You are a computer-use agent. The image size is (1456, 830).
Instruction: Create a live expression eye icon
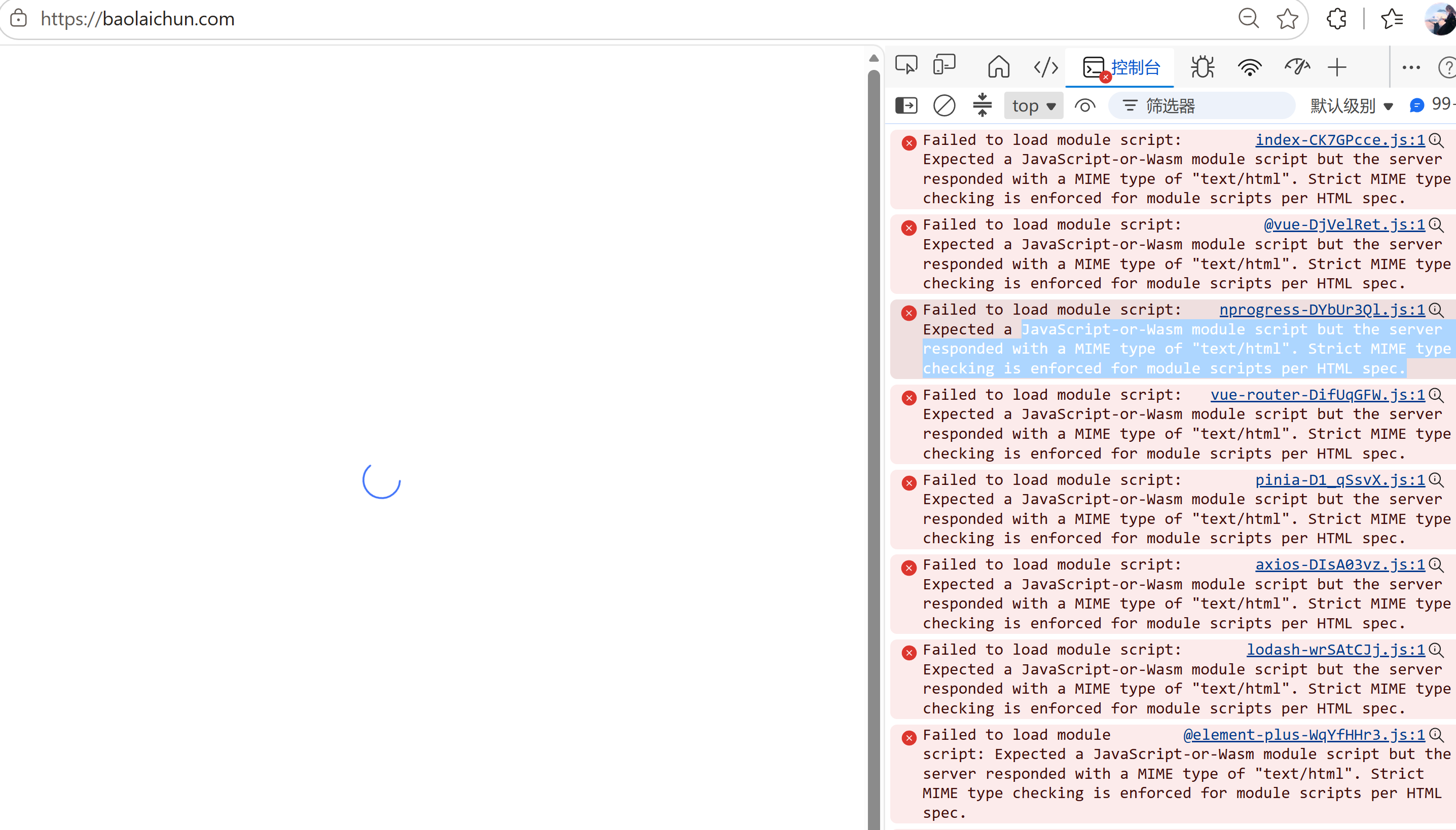(1085, 105)
